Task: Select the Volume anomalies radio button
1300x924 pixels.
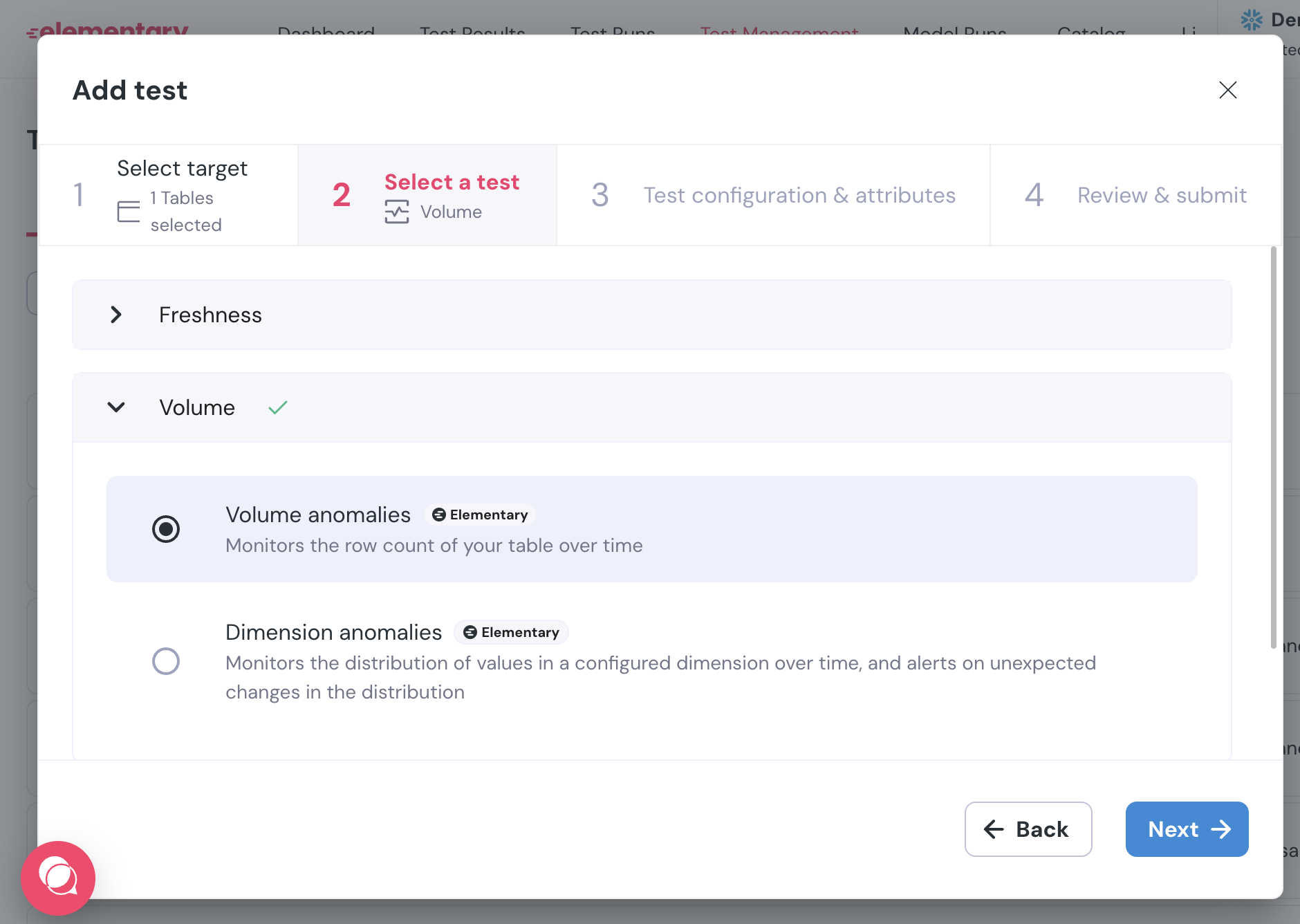Action: click(166, 529)
